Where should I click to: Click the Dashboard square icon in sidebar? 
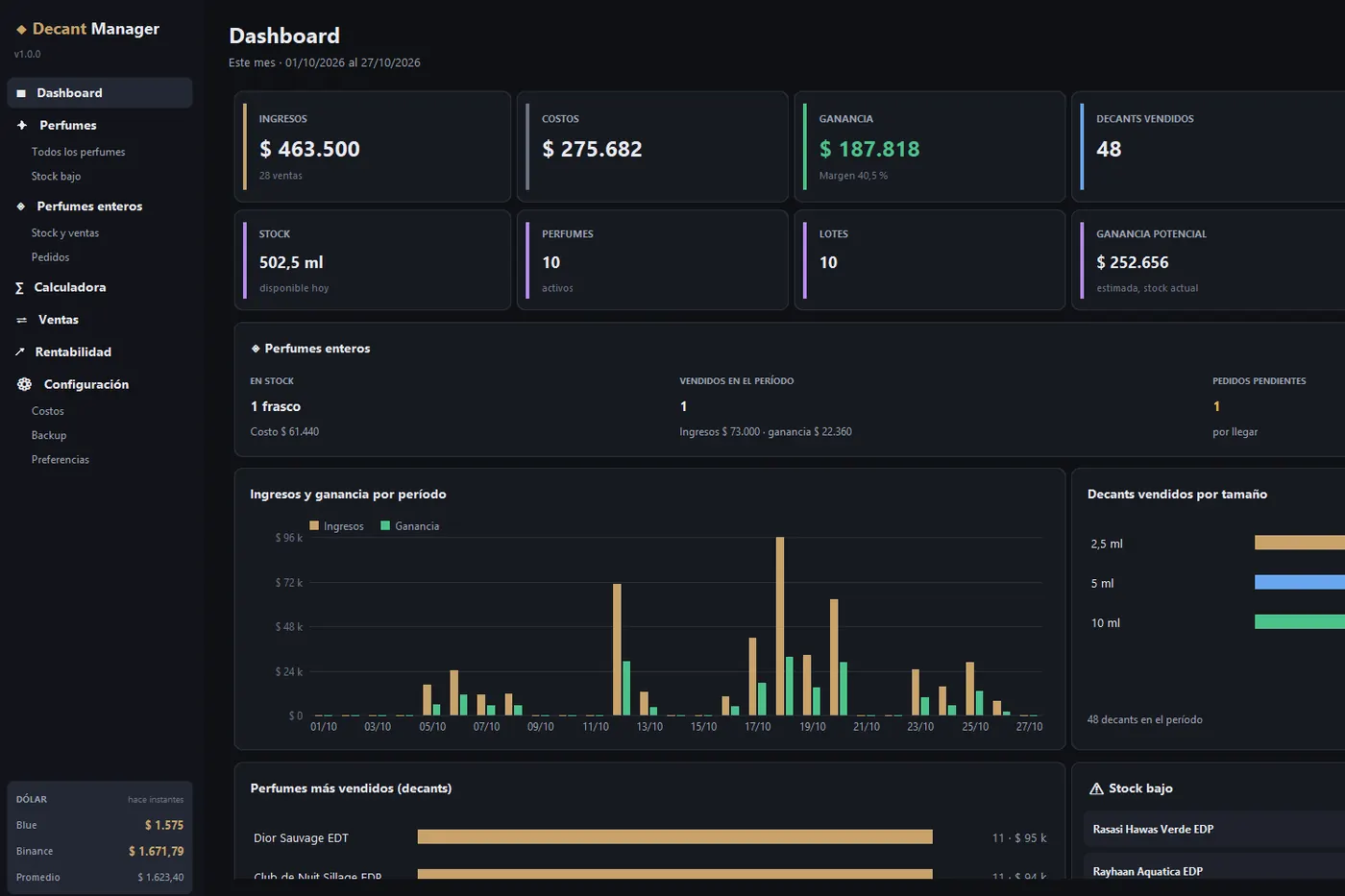pos(21,93)
